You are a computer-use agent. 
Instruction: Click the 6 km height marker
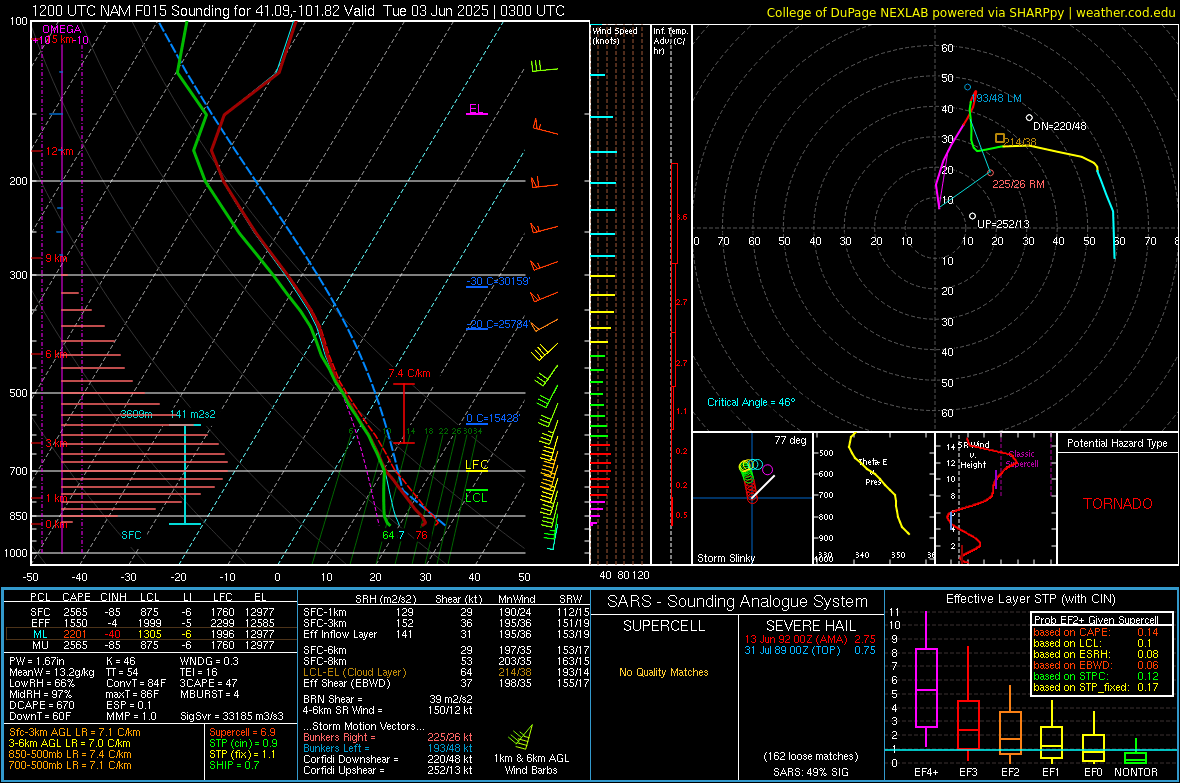click(x=57, y=354)
